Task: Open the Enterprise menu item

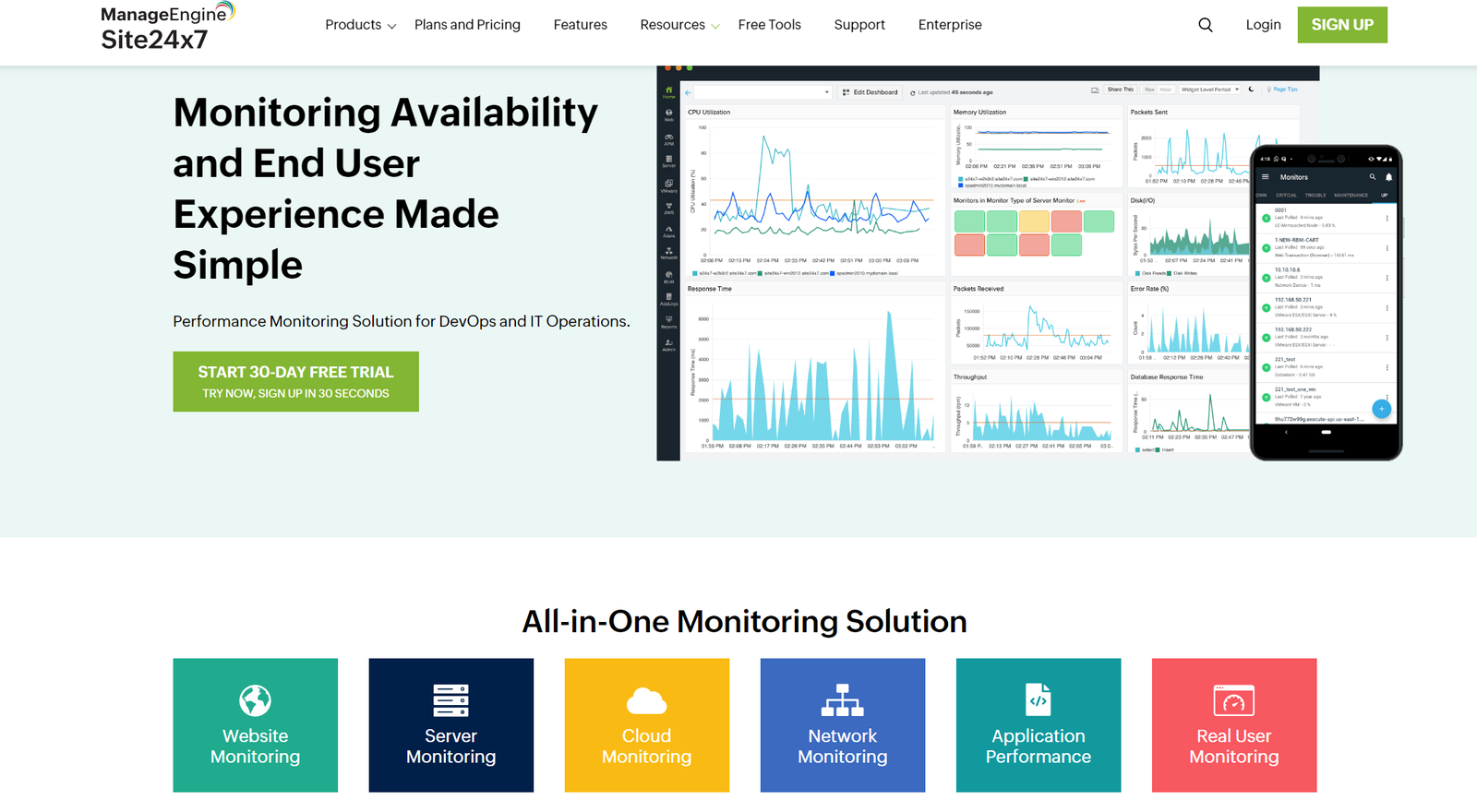Action: pyautogui.click(x=950, y=25)
